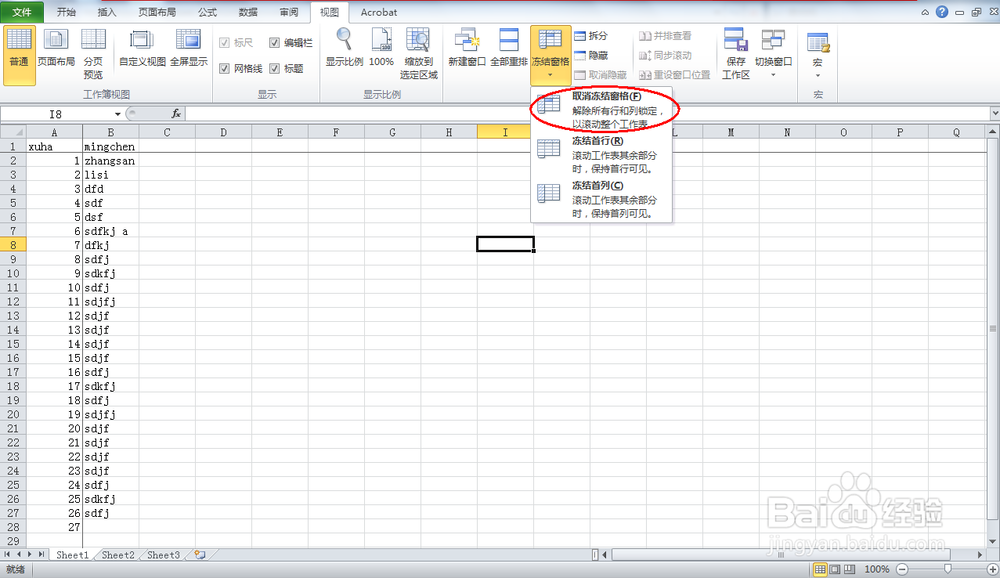Viewport: 1000px width, 578px height.
Task: Click select-all corner of the grid
Action: pyautogui.click(x=13, y=132)
